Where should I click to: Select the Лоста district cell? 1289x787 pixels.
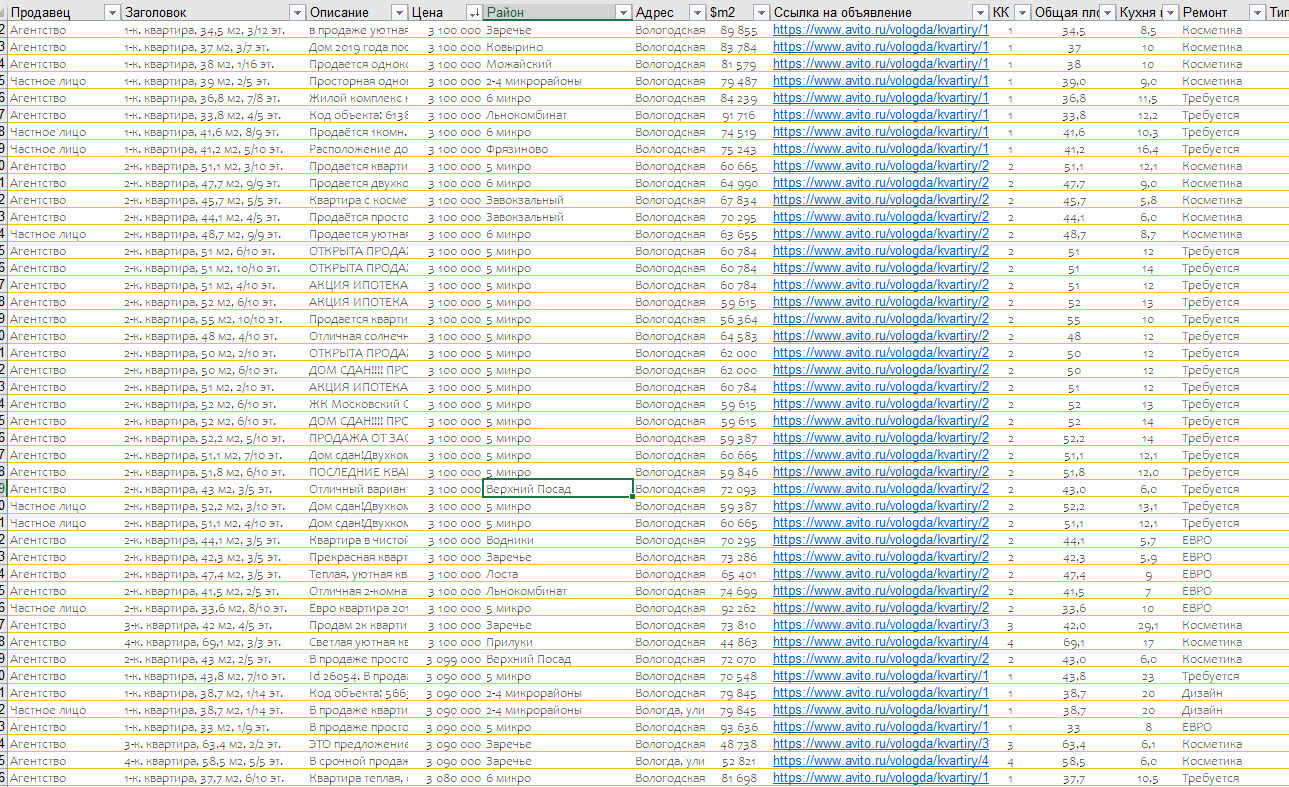[558, 574]
